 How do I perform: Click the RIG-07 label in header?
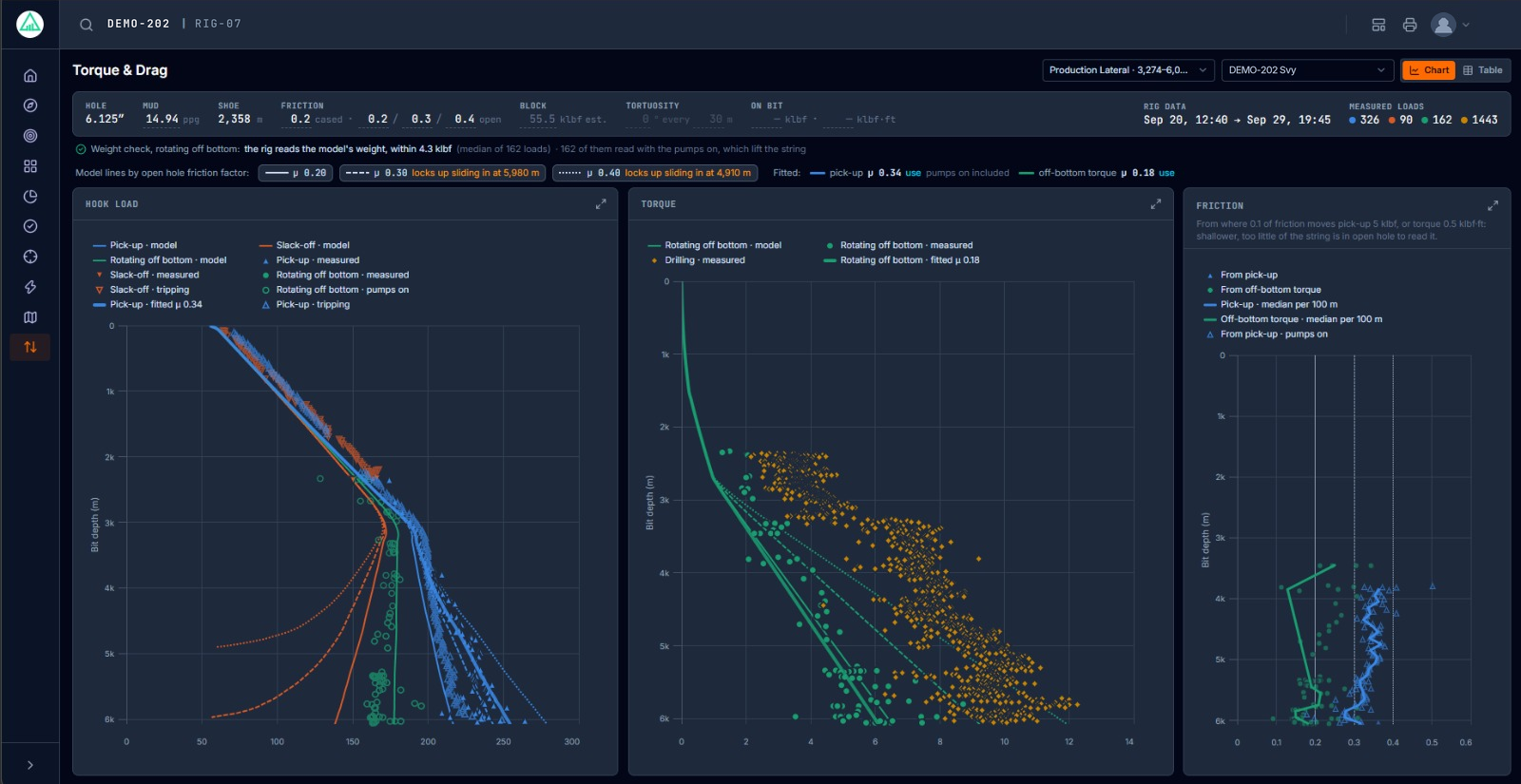click(218, 24)
